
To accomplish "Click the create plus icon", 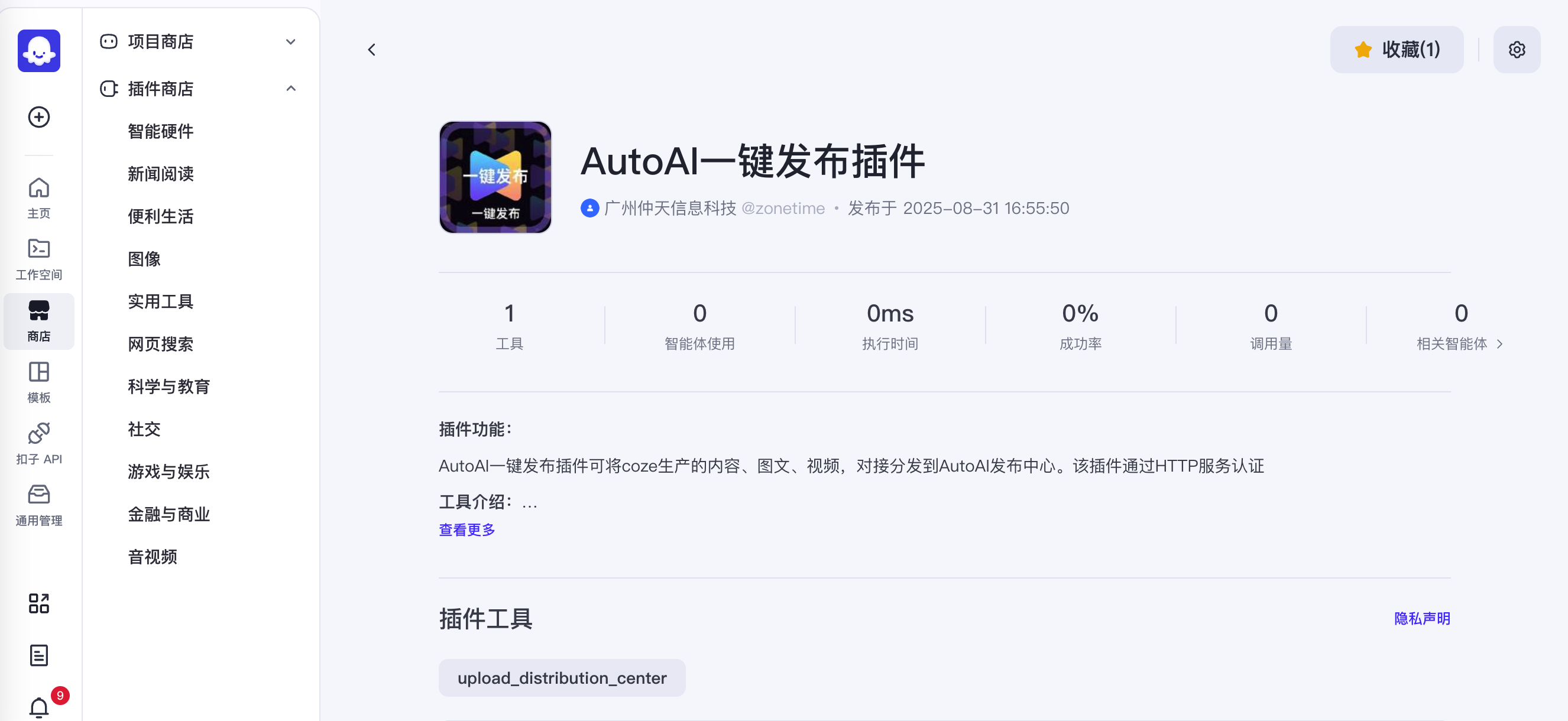I will click(39, 117).
